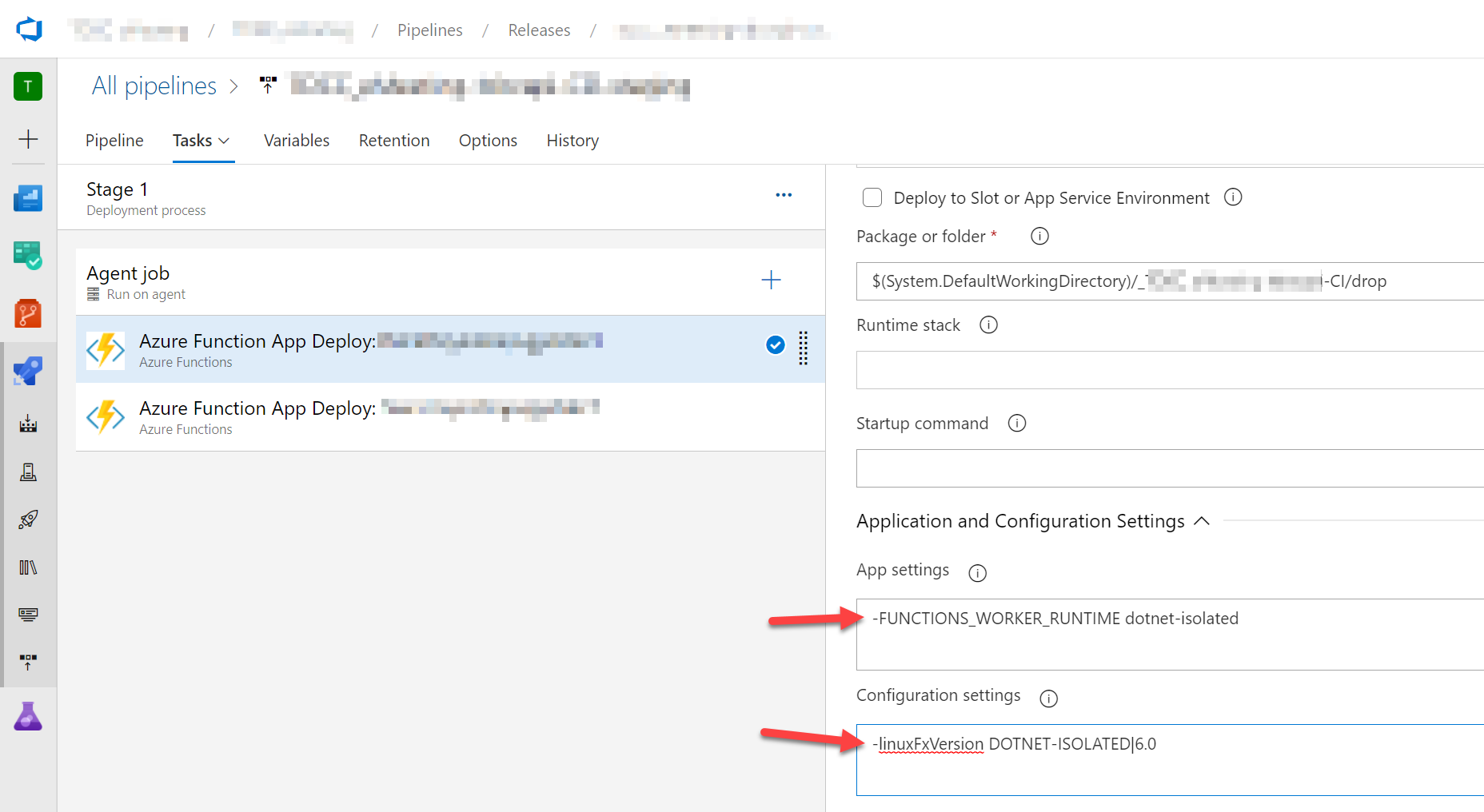Screen dimensions: 1484x812
Task: Select the Stage 1 deployment process row
Action: pyautogui.click(x=442, y=197)
